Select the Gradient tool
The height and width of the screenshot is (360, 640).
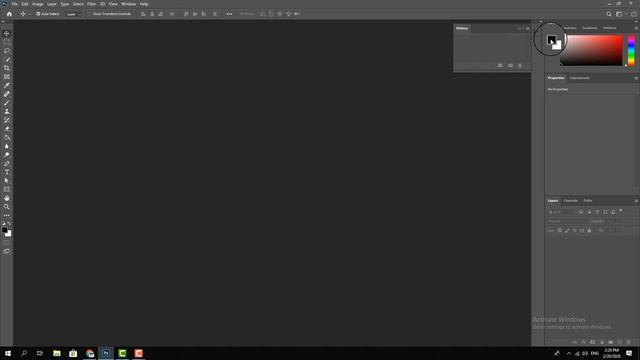point(7,138)
